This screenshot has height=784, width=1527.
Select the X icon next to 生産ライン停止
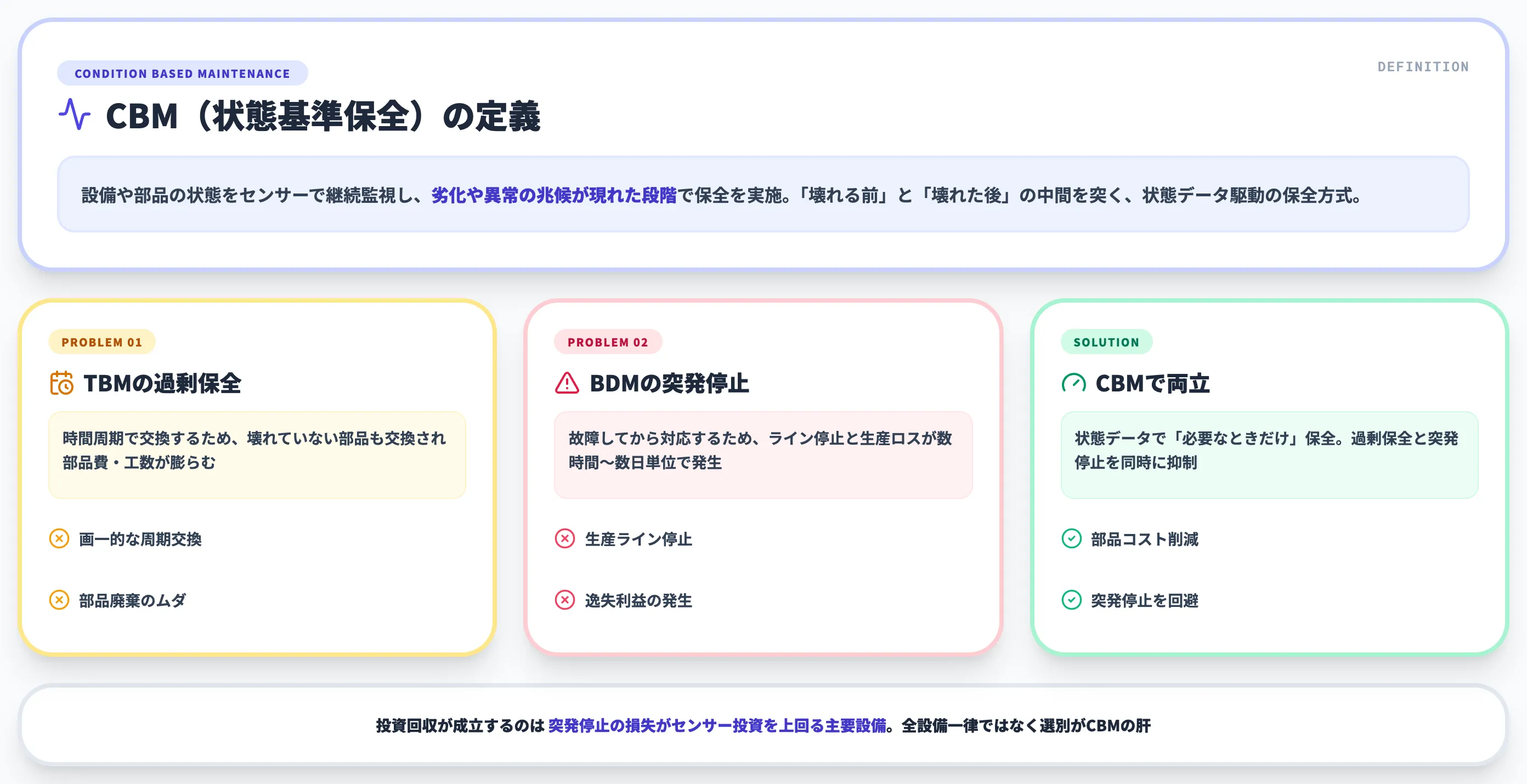(x=564, y=539)
